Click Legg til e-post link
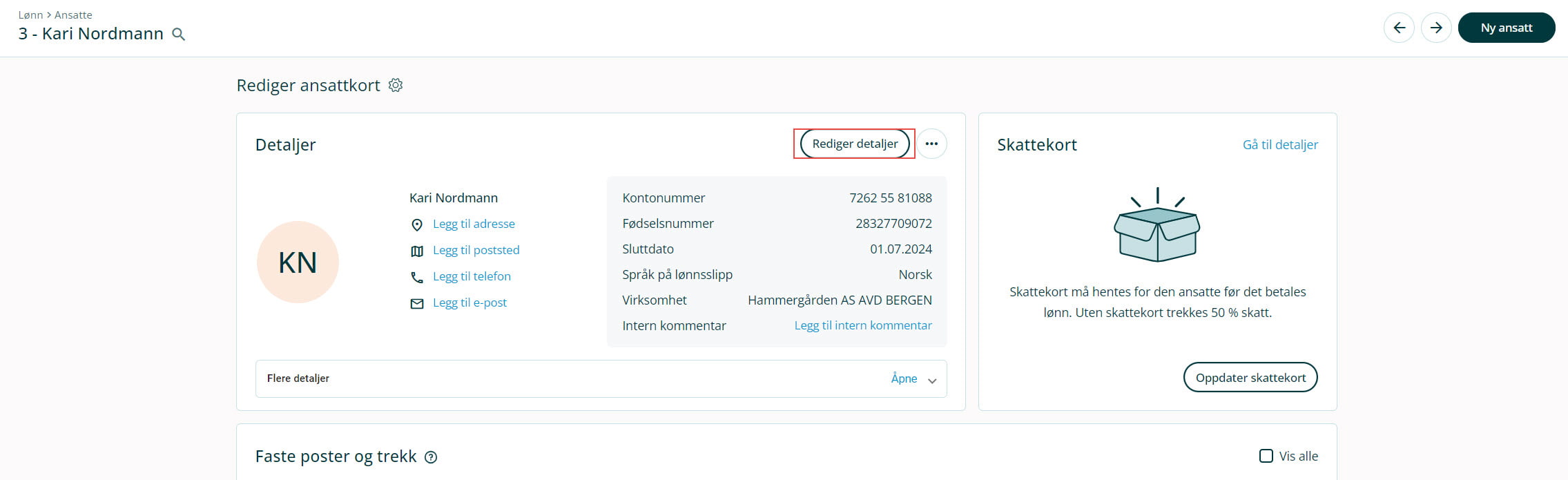Viewport: 1568px width, 480px height. click(470, 303)
